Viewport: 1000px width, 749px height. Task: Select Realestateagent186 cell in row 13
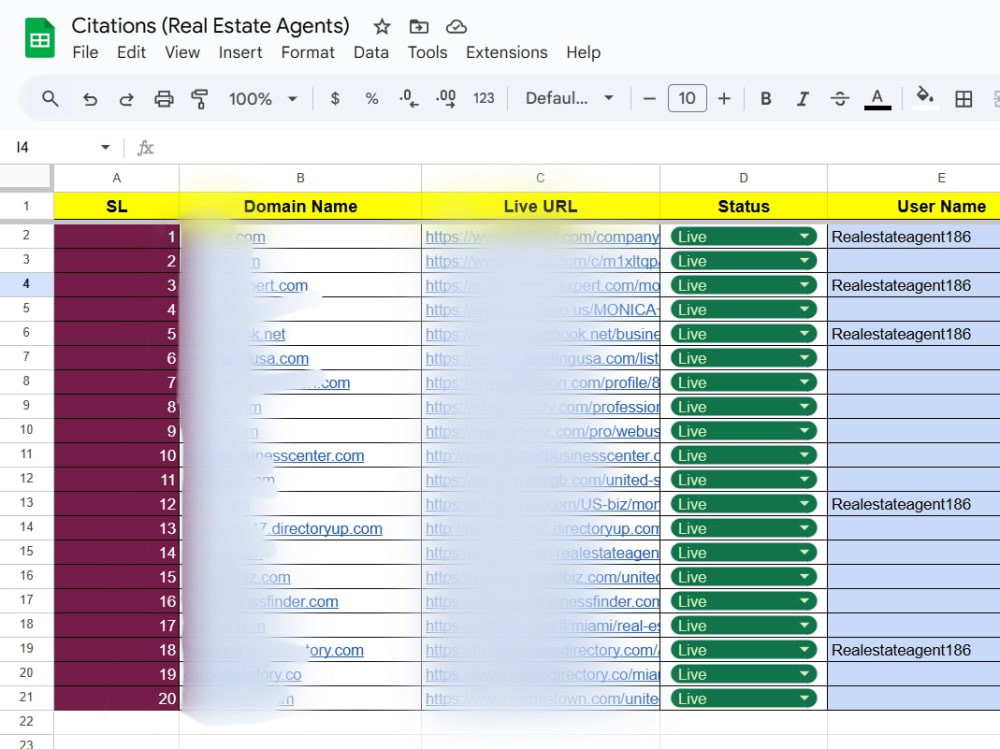(914, 504)
